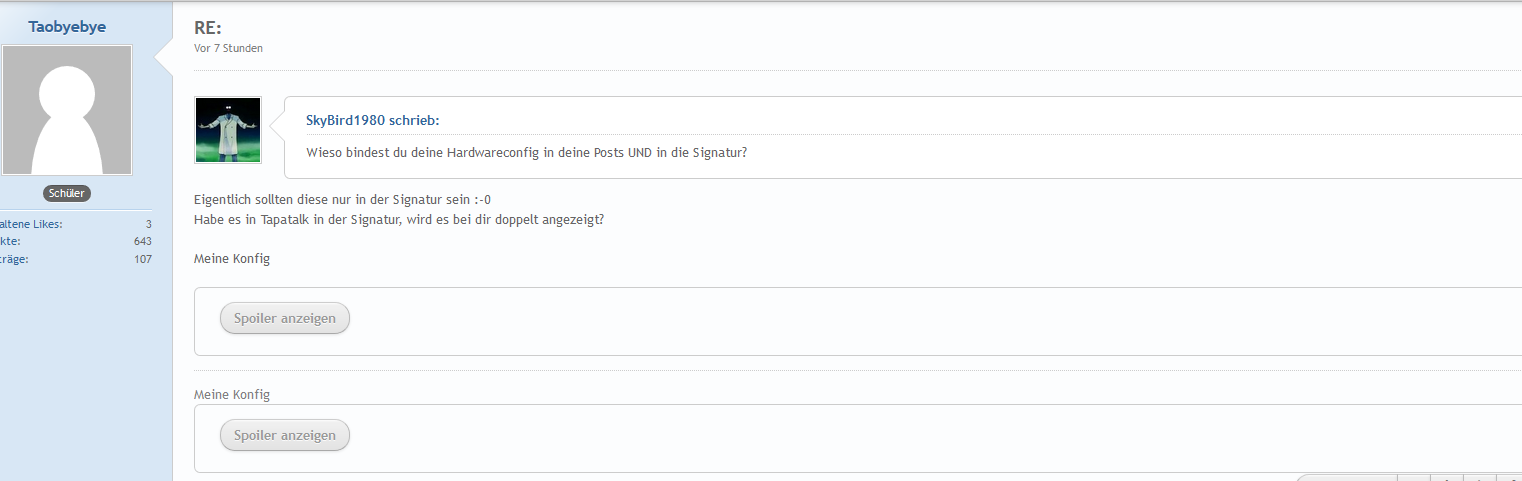Viewport: 1522px width, 481px height.
Task: Click the Schüler rank badge
Action: (67, 193)
